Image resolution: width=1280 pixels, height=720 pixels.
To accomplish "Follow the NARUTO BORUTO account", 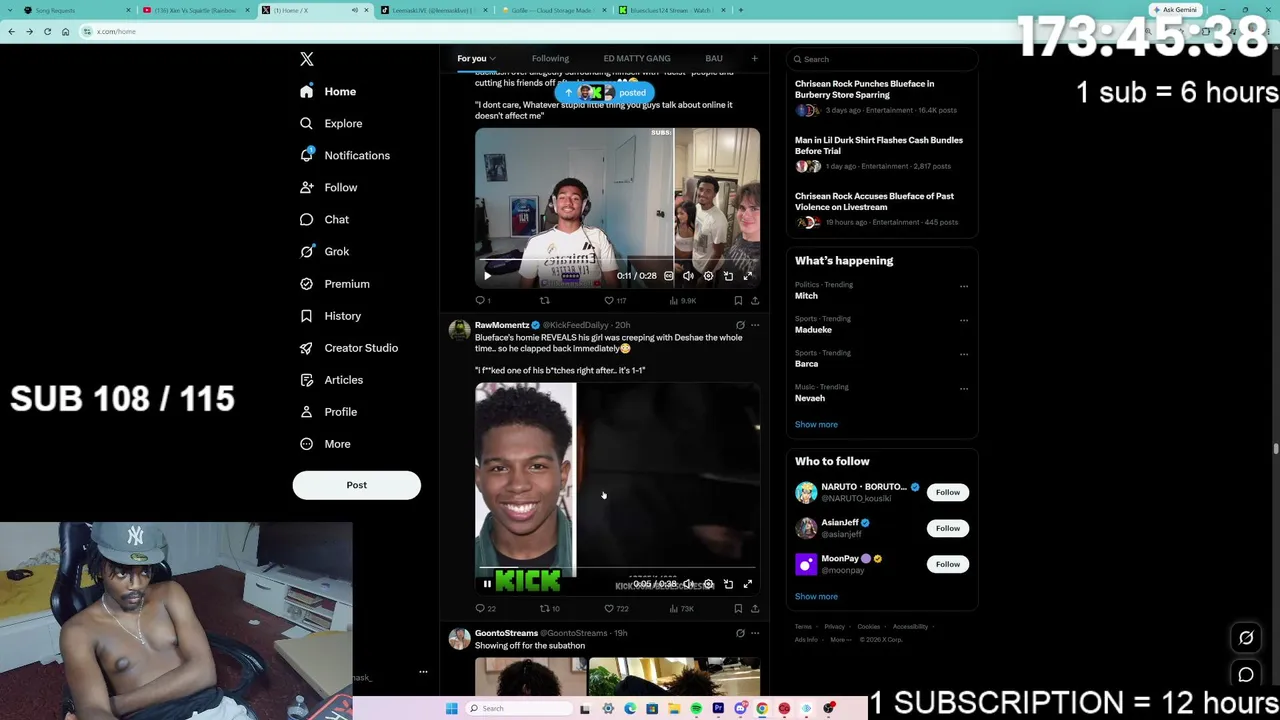I will coord(947,492).
